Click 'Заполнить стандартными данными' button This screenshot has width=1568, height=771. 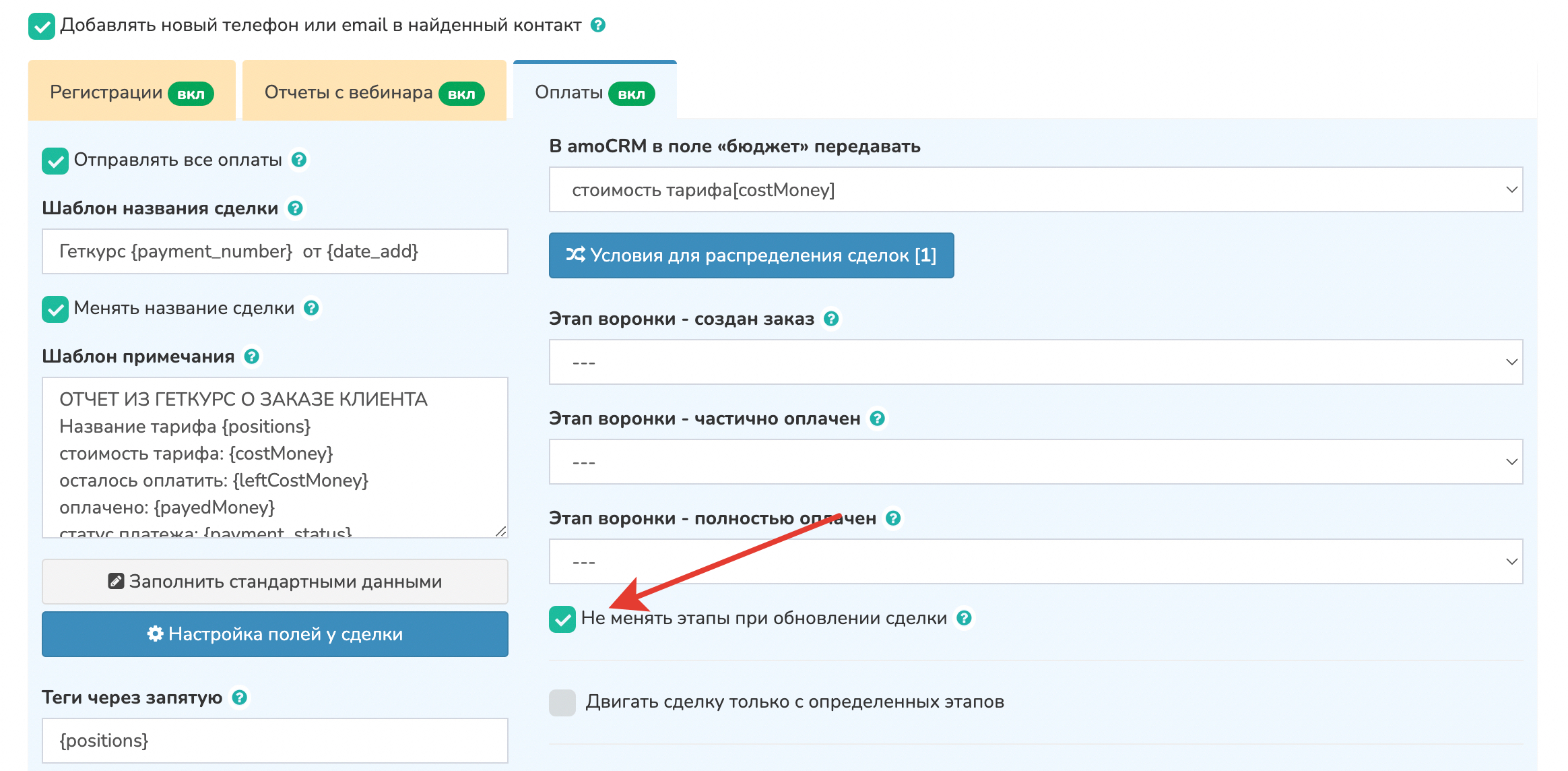pyautogui.click(x=275, y=582)
